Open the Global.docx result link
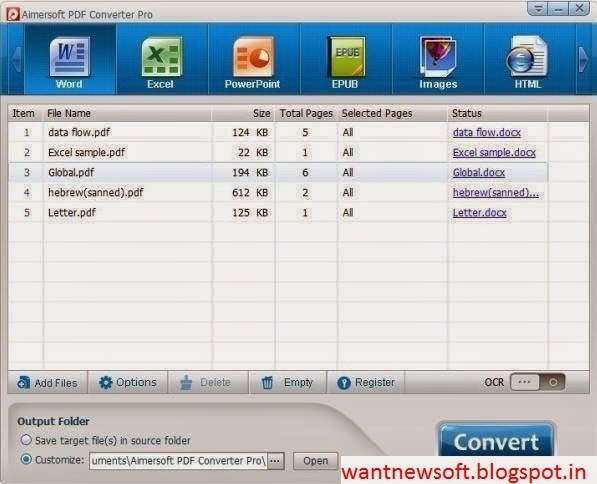This screenshot has width=597, height=484. coord(479,173)
